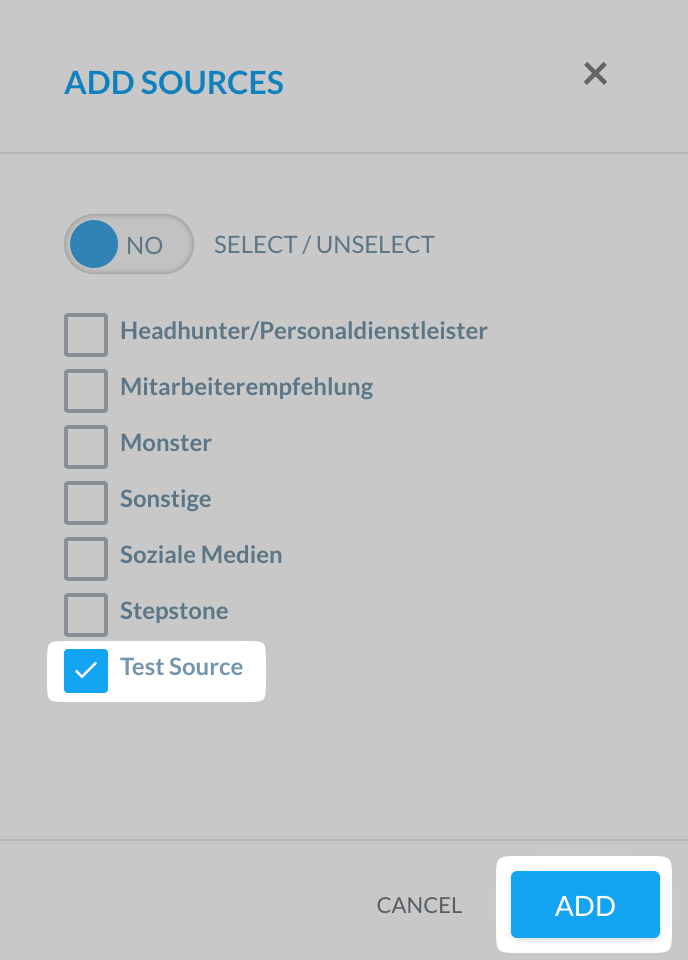This screenshot has width=688, height=960.
Task: Select the Sonstige checkbox
Action: pos(85,503)
